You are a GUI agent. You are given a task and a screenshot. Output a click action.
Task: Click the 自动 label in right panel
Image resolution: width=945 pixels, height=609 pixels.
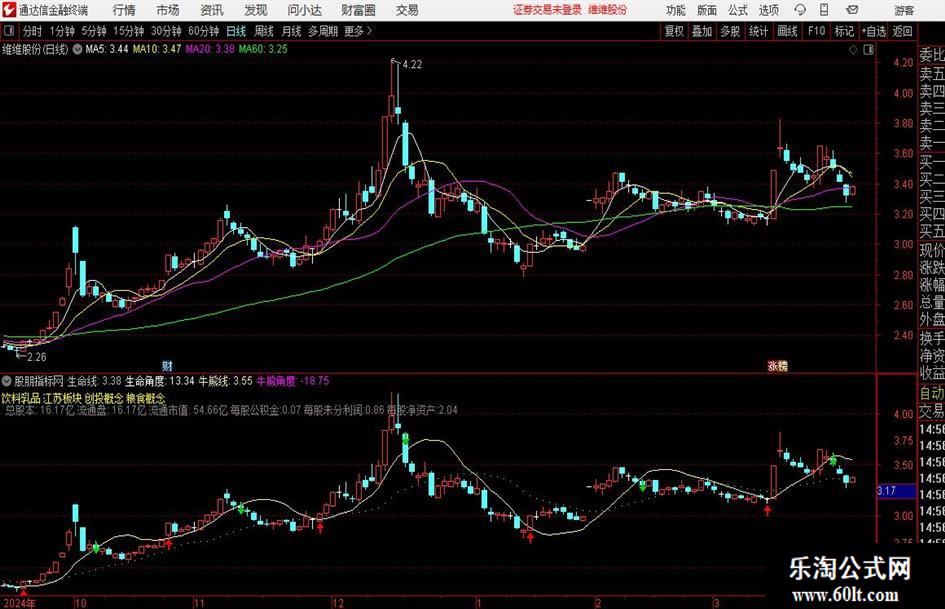click(x=932, y=393)
